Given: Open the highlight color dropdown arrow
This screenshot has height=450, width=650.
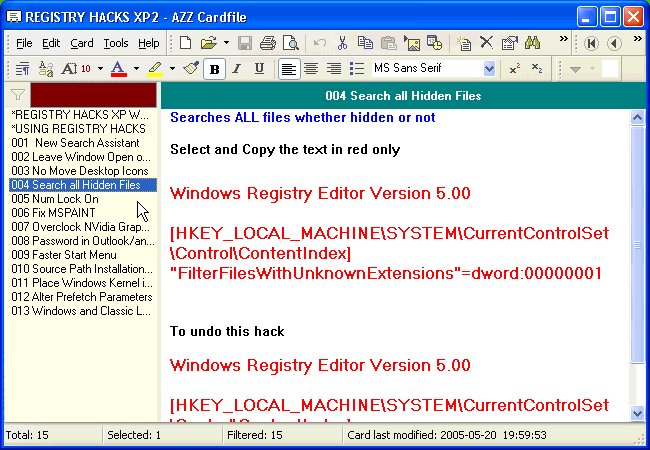Looking at the screenshot, I should [x=172, y=68].
